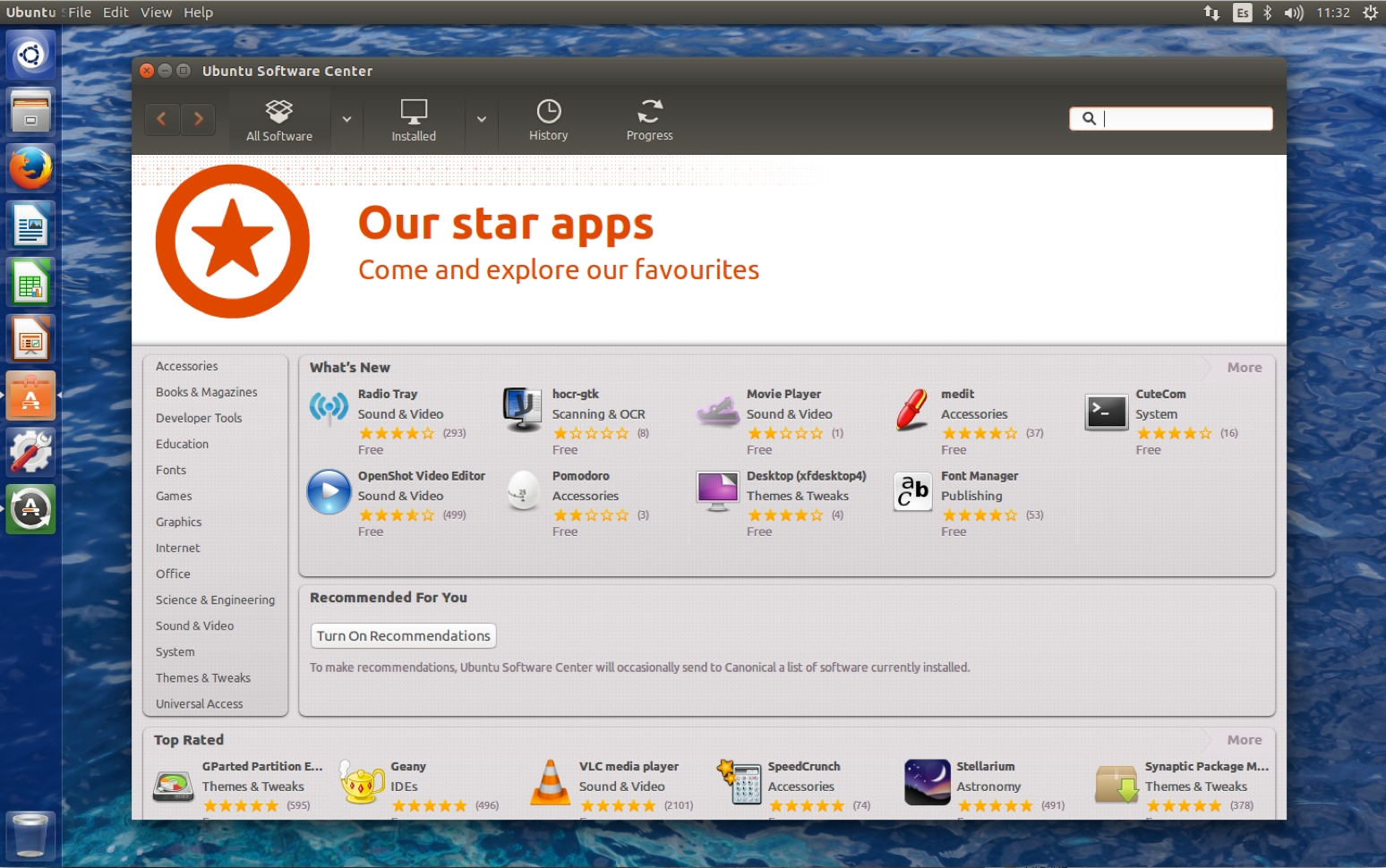Click the CuteCom terminal icon

pyautogui.click(x=1106, y=413)
